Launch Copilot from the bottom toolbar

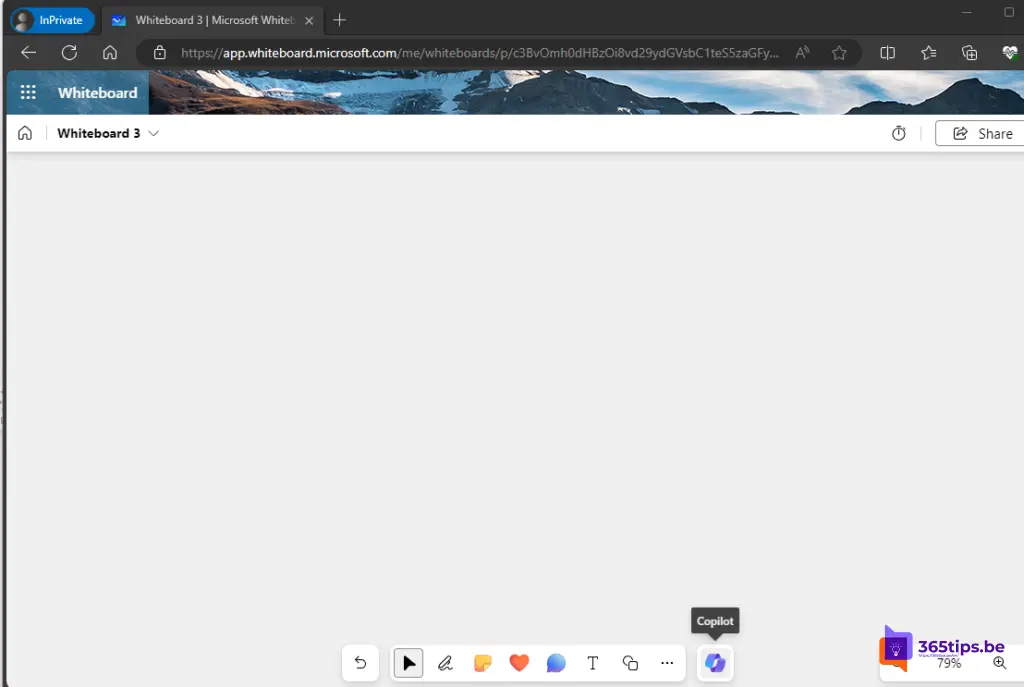pyautogui.click(x=714, y=663)
